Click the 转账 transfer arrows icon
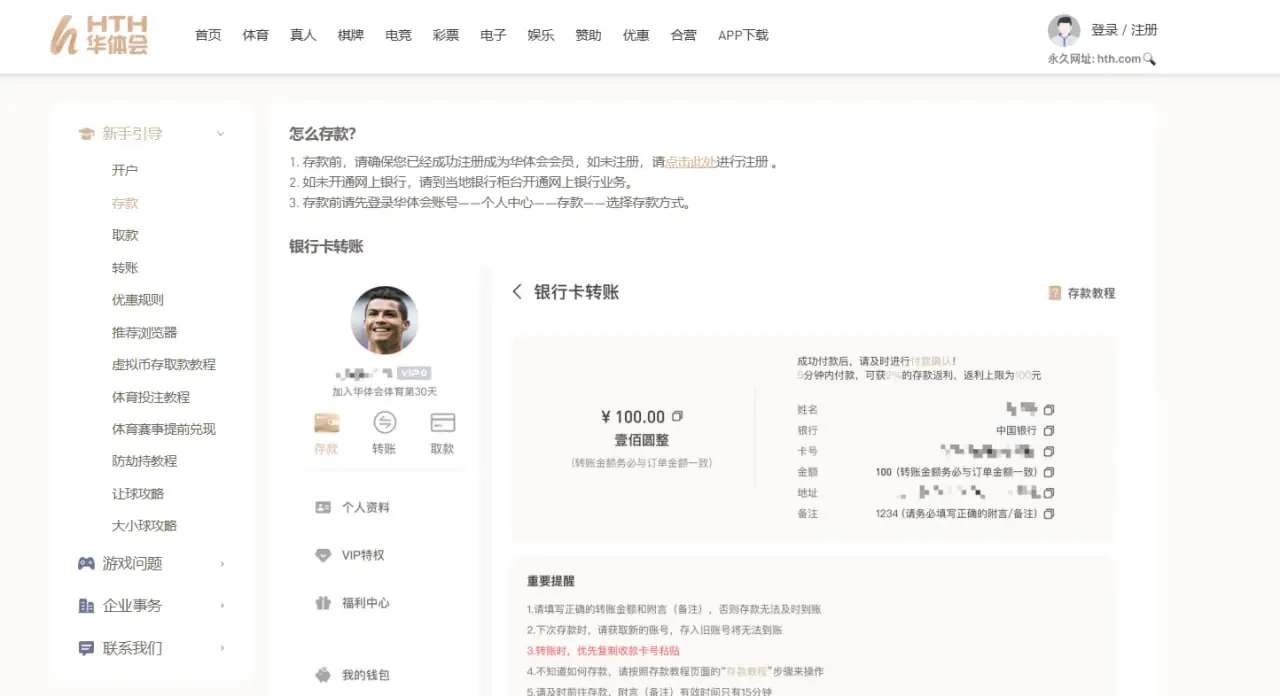Screen dimensions: 1280x696 tap(384, 422)
